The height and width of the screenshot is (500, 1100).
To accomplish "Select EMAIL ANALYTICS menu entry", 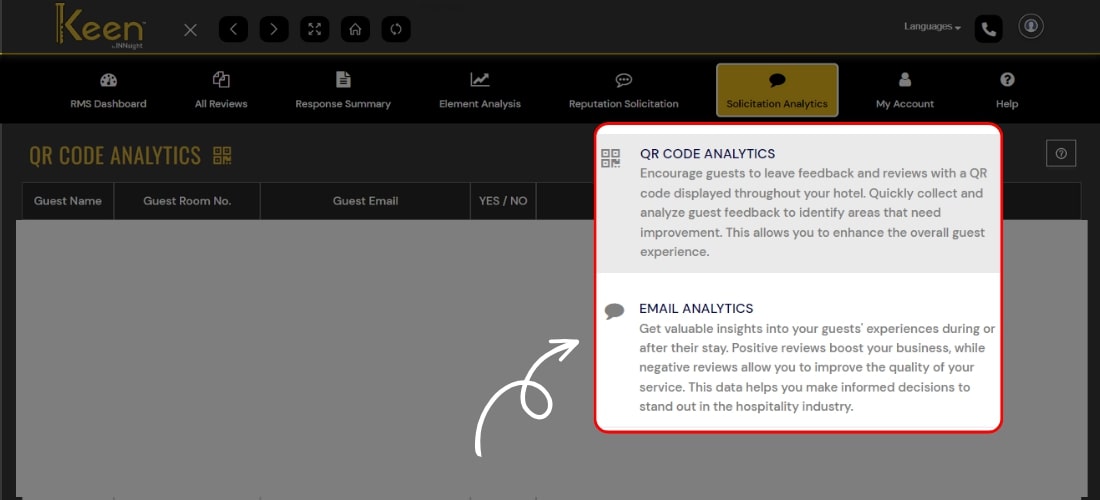I will click(798, 358).
